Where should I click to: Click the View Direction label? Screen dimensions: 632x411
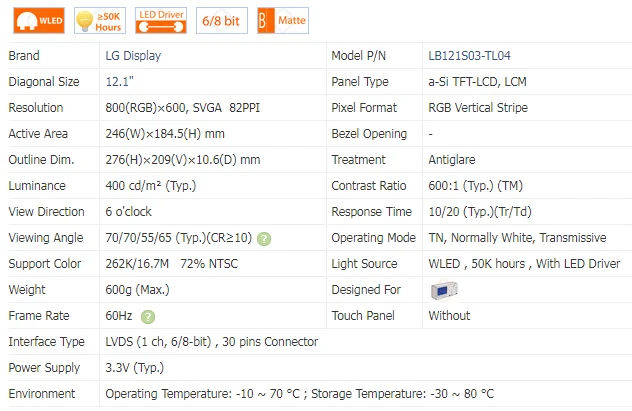click(46, 212)
